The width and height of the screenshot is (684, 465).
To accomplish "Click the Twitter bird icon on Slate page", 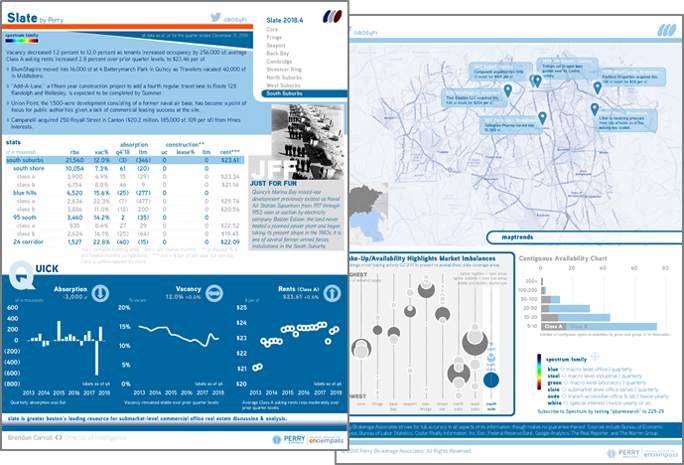I will (x=215, y=17).
